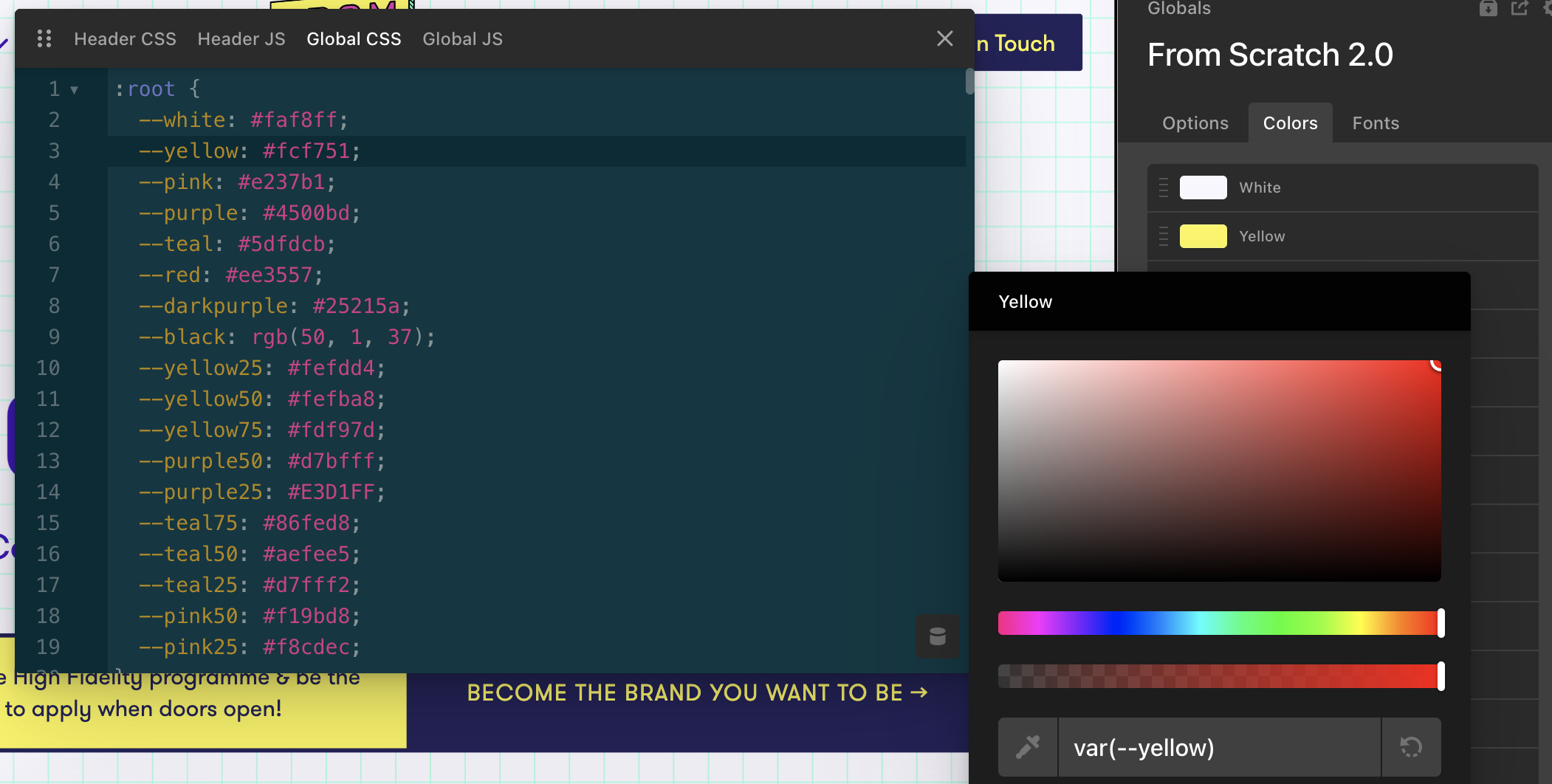Click the hue slider bar
The image size is (1552, 784).
pos(1220,623)
